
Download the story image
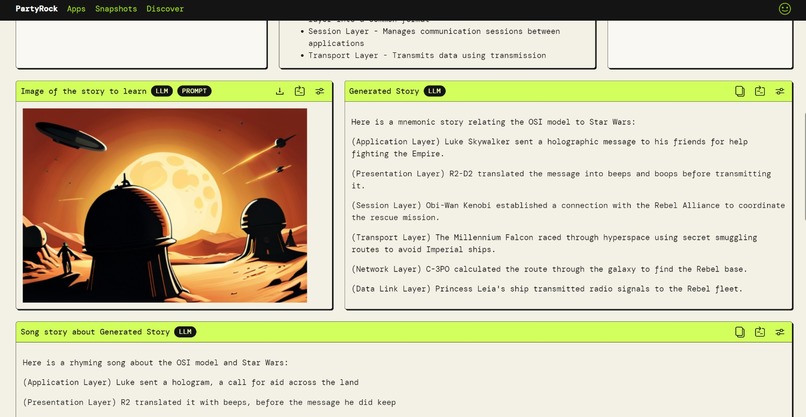pos(280,92)
